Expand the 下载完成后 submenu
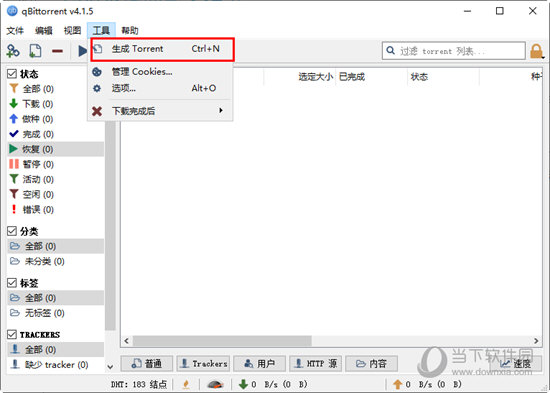 click(160, 111)
